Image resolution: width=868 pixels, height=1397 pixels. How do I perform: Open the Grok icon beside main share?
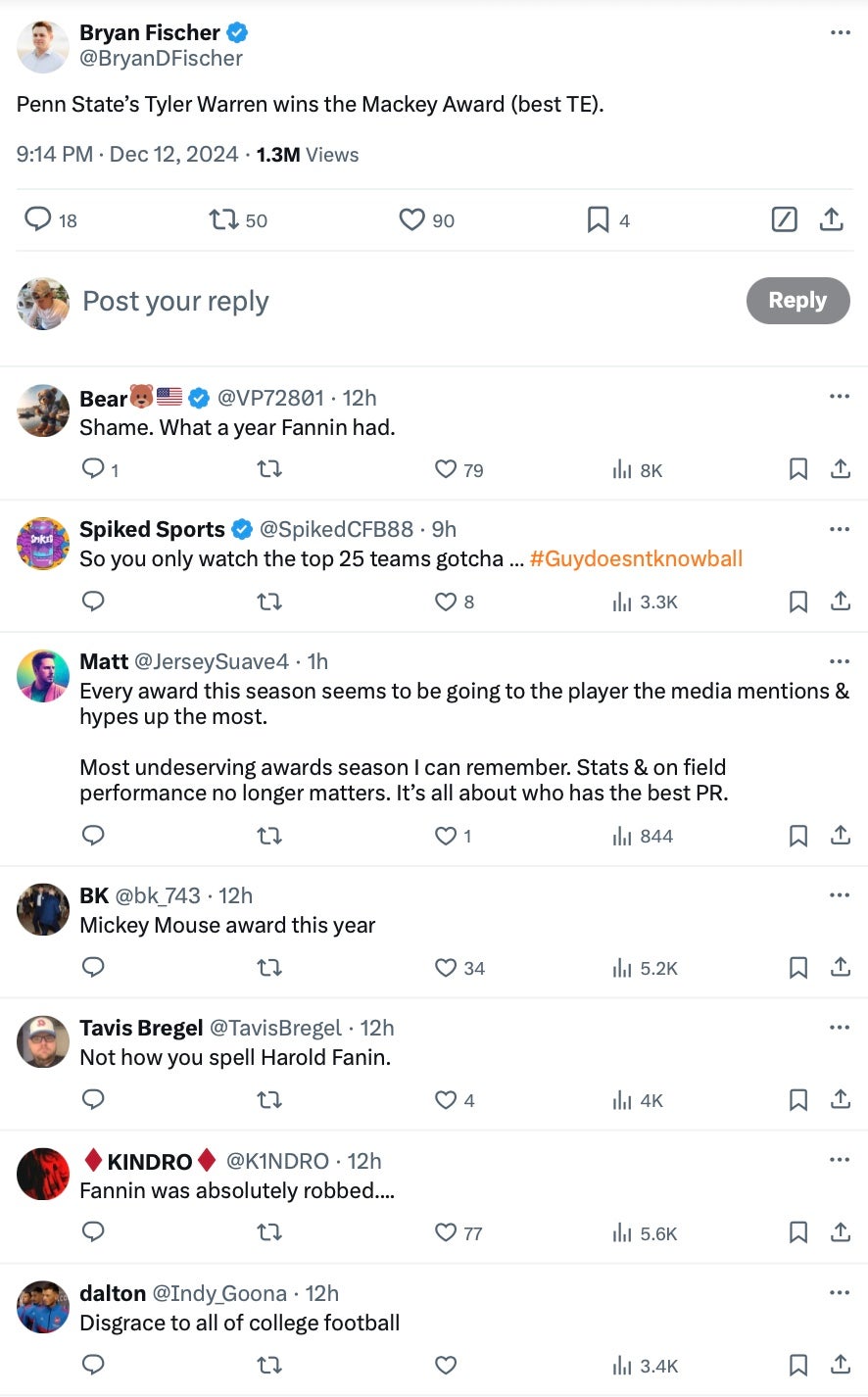point(784,218)
